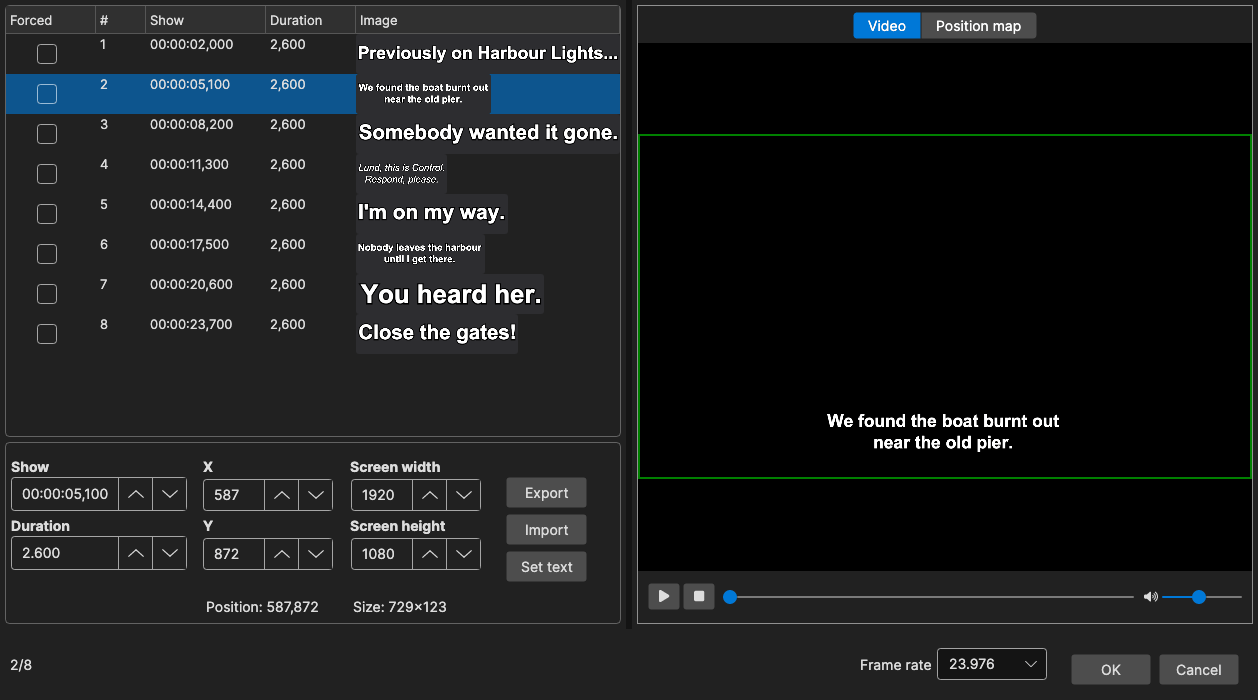Click the Show time input field
The image size is (1258, 700).
pyautogui.click(x=65, y=494)
